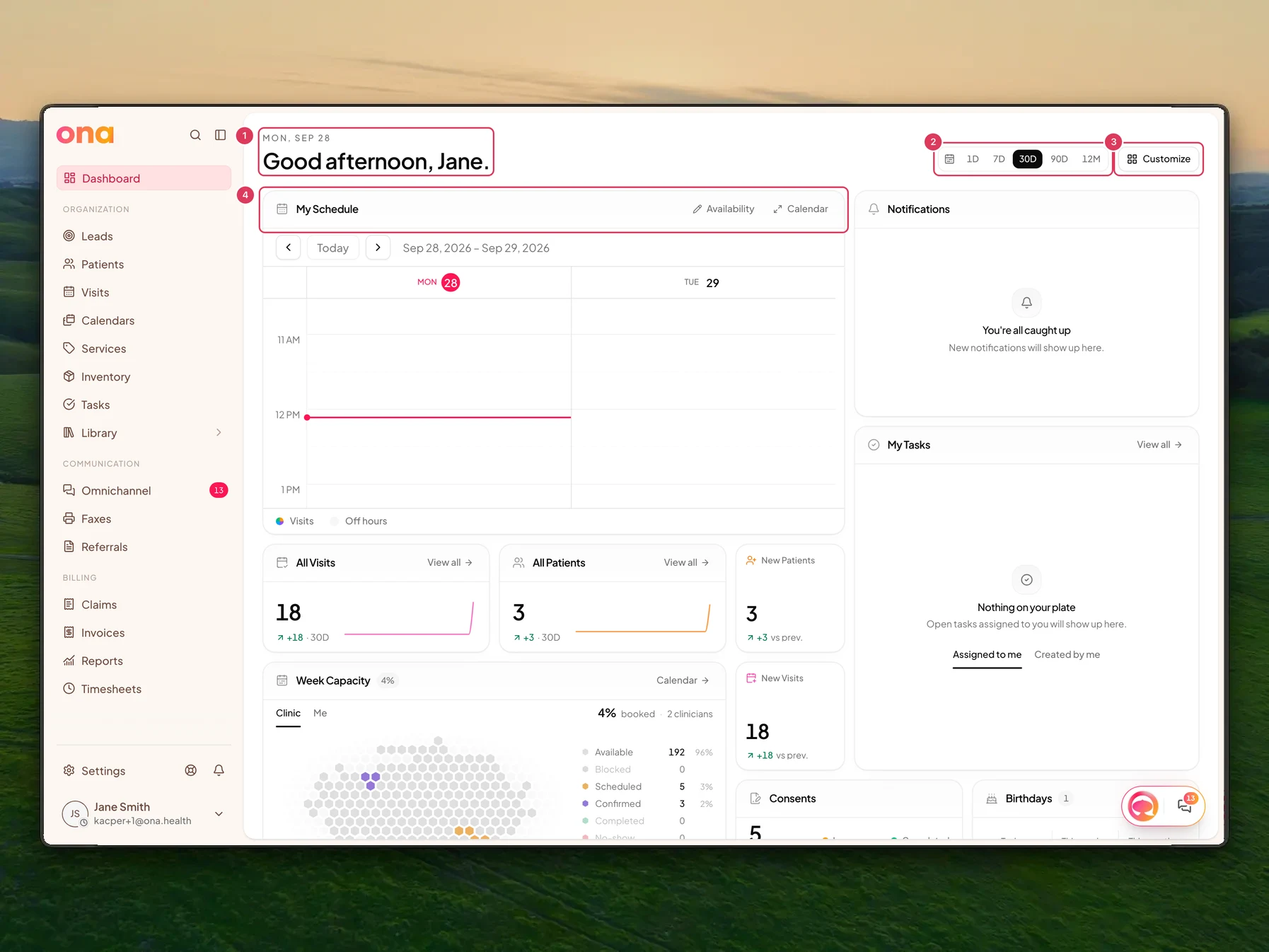The height and width of the screenshot is (952, 1269).
Task: Click the All Visits calendar icon
Action: pyautogui.click(x=282, y=563)
